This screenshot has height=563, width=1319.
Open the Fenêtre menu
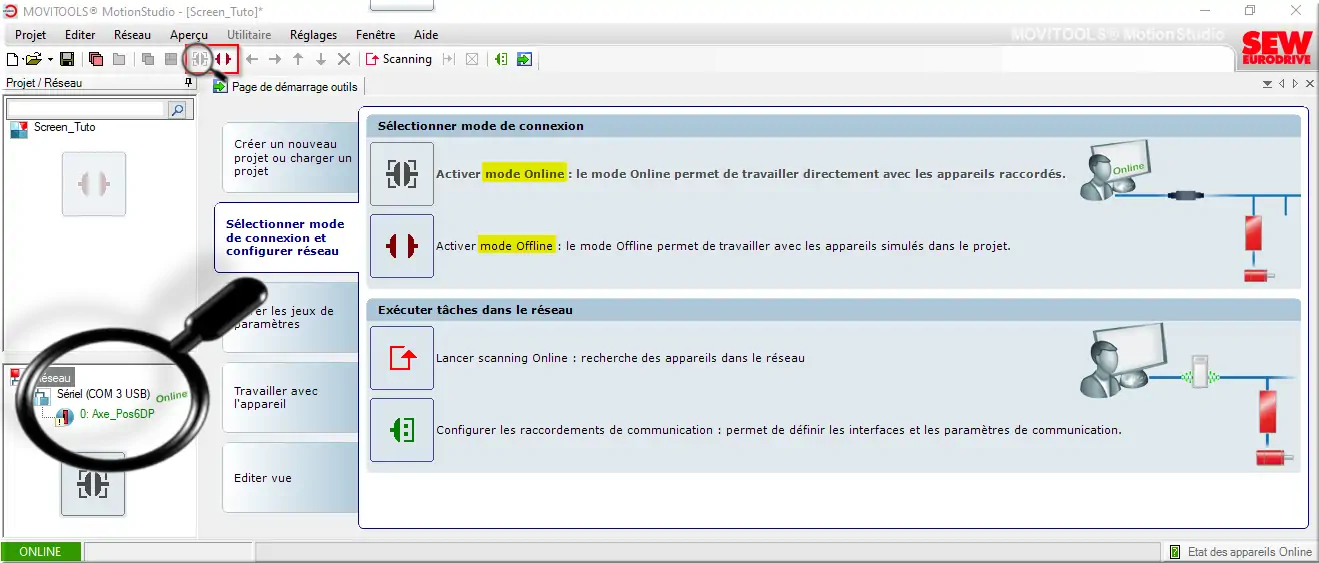[x=375, y=35]
